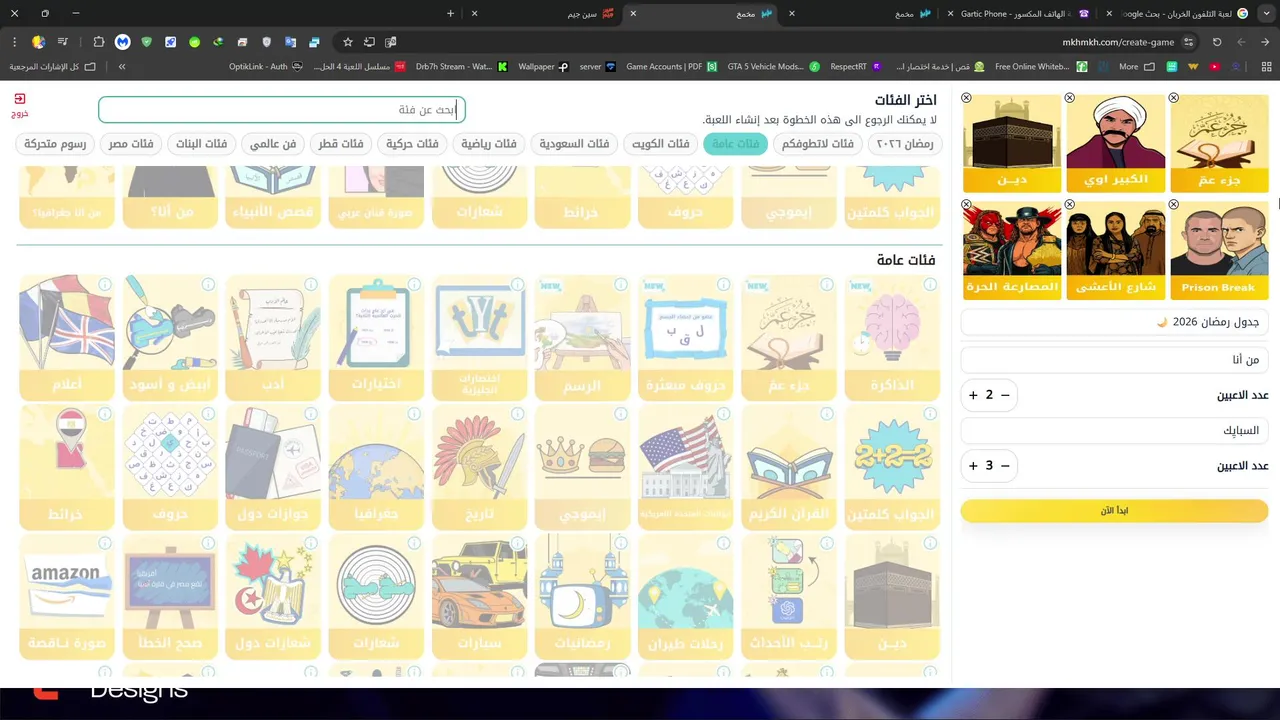1280x720 pixels.
Task: Open info icon on أبيض و أسود card
Action: 208,285
